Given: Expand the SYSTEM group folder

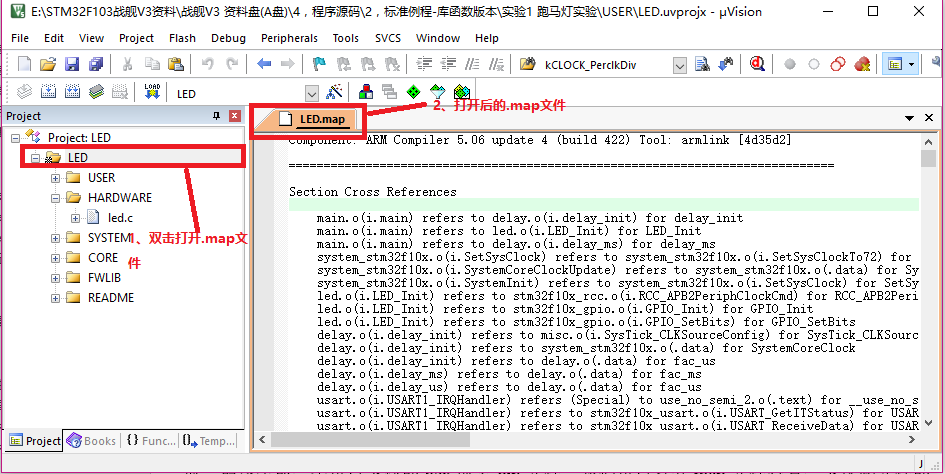Looking at the screenshot, I should pos(55,238).
